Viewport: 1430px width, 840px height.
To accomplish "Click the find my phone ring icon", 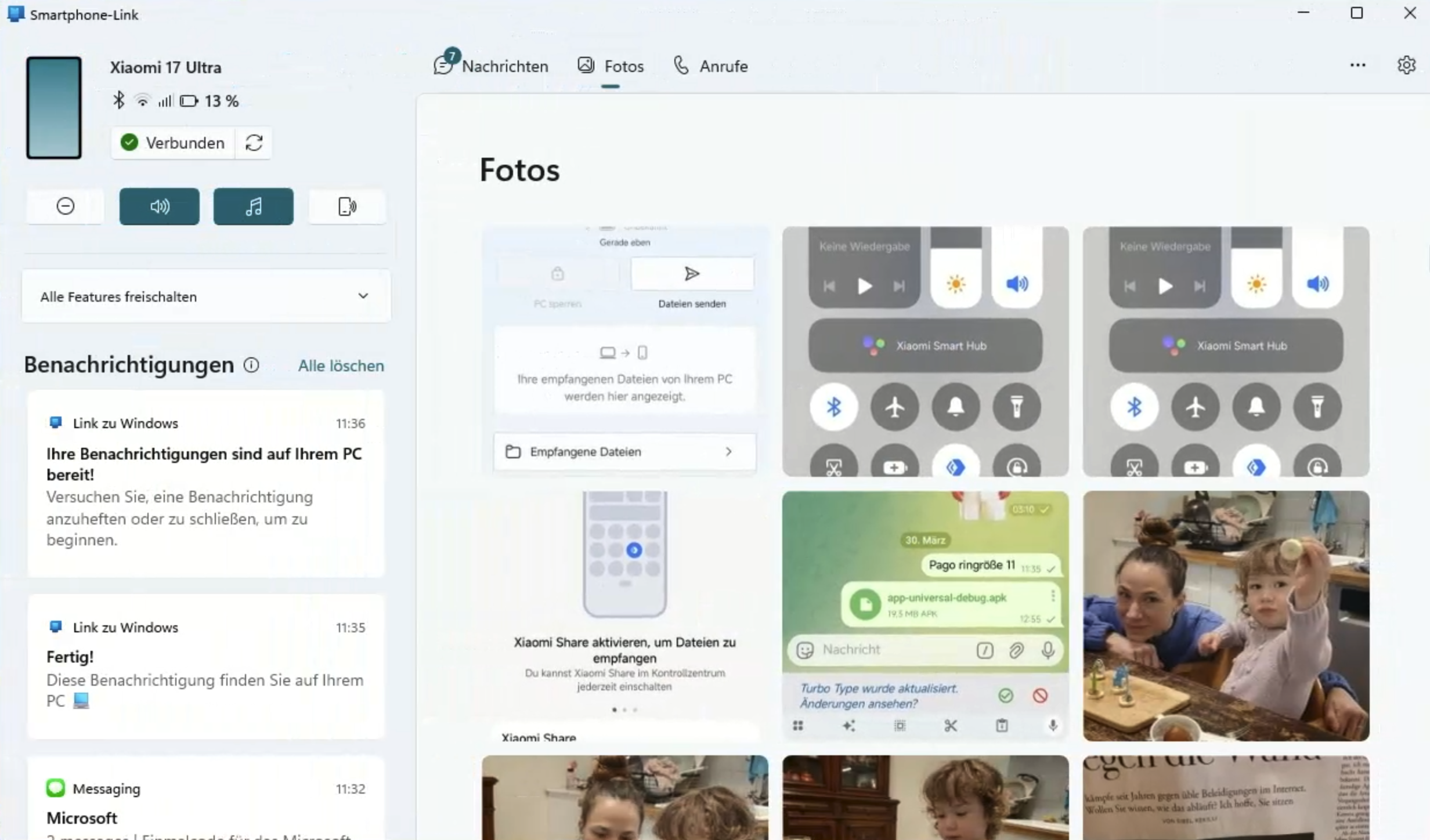I will pyautogui.click(x=347, y=207).
